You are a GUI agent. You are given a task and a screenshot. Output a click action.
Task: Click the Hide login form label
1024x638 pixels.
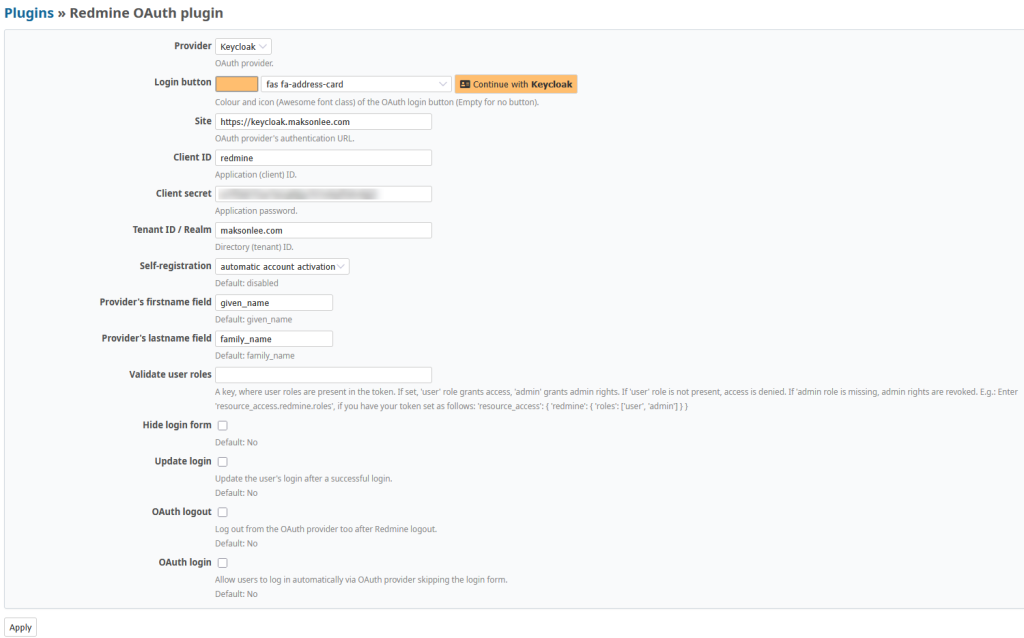click(177, 425)
